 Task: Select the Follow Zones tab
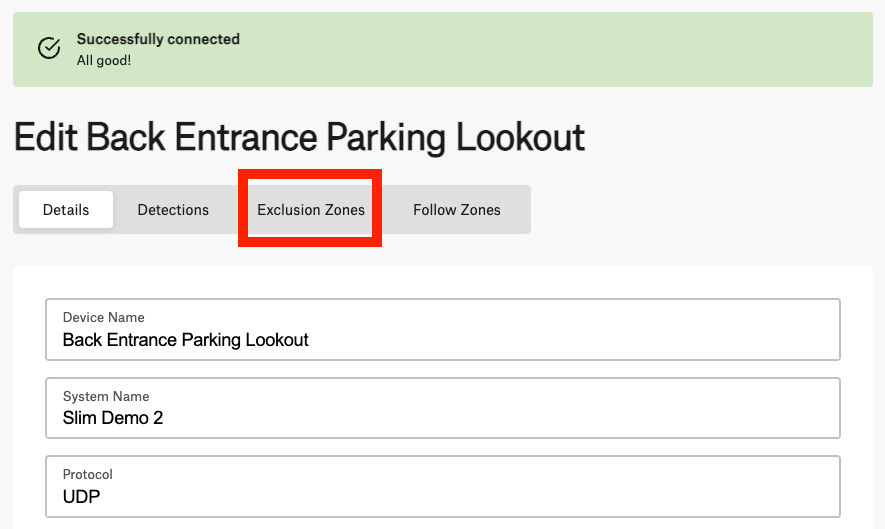(x=457, y=209)
